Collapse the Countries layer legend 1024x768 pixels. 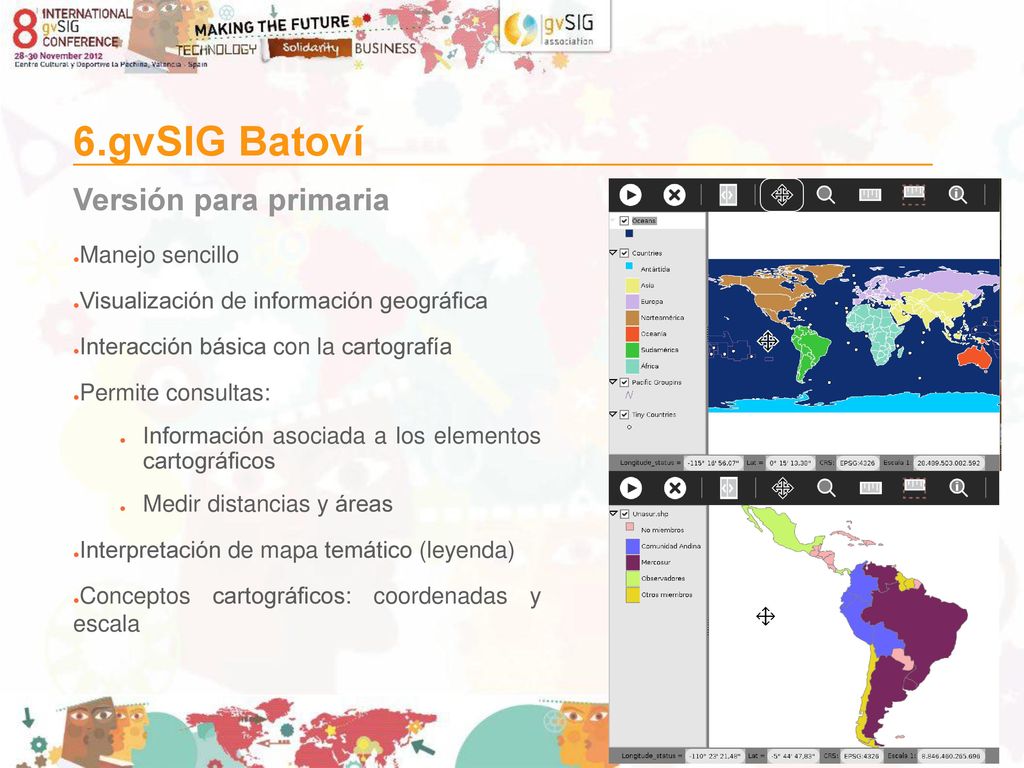tap(613, 253)
